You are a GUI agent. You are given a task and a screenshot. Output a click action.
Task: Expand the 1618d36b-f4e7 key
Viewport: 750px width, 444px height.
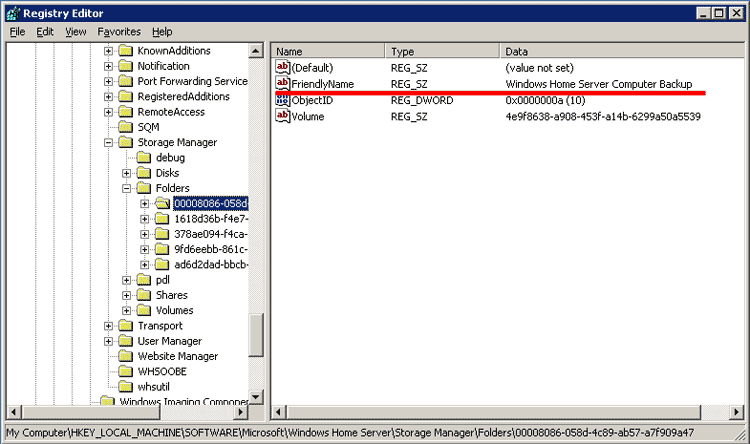click(x=144, y=219)
